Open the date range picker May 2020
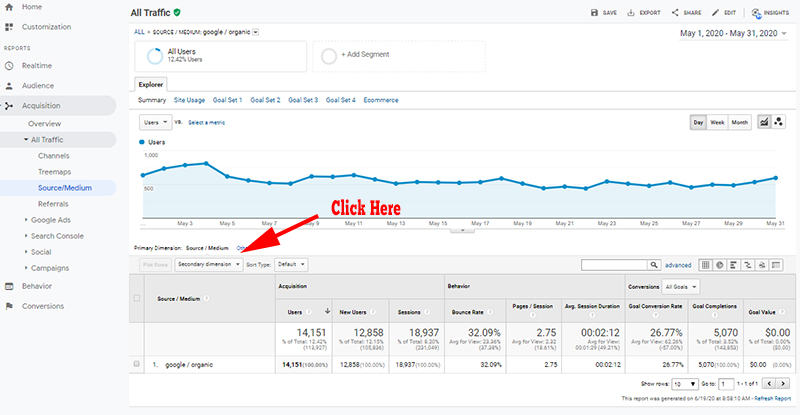Image resolution: width=800 pixels, height=415 pixels. click(x=733, y=33)
